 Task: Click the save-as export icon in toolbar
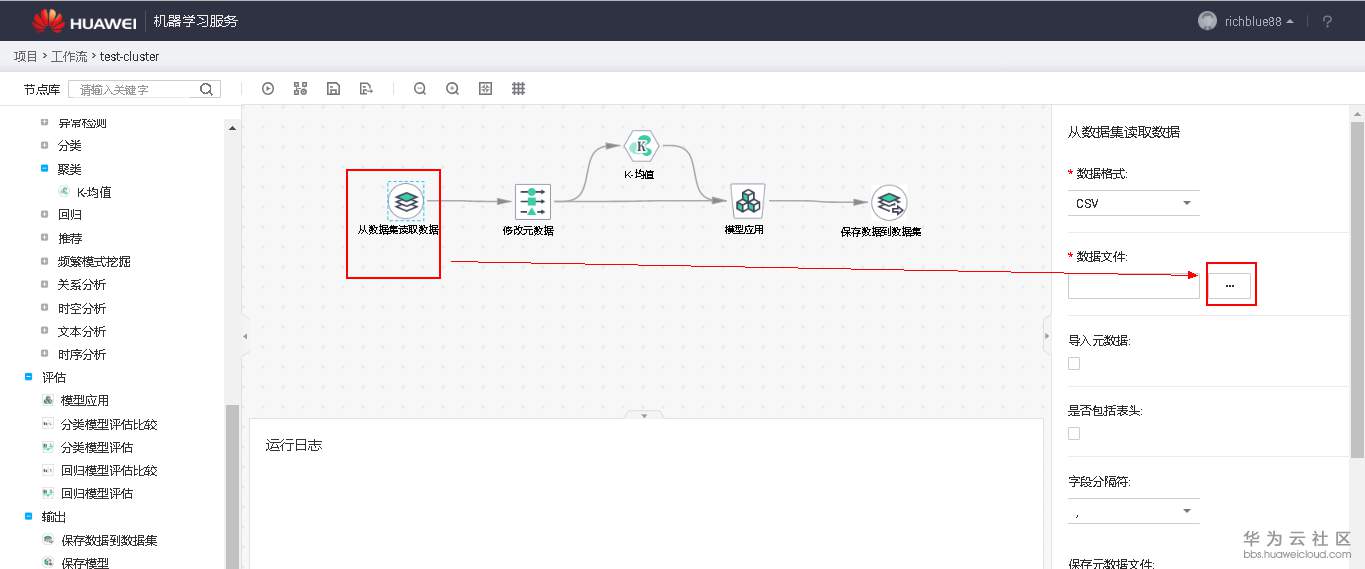click(x=366, y=89)
